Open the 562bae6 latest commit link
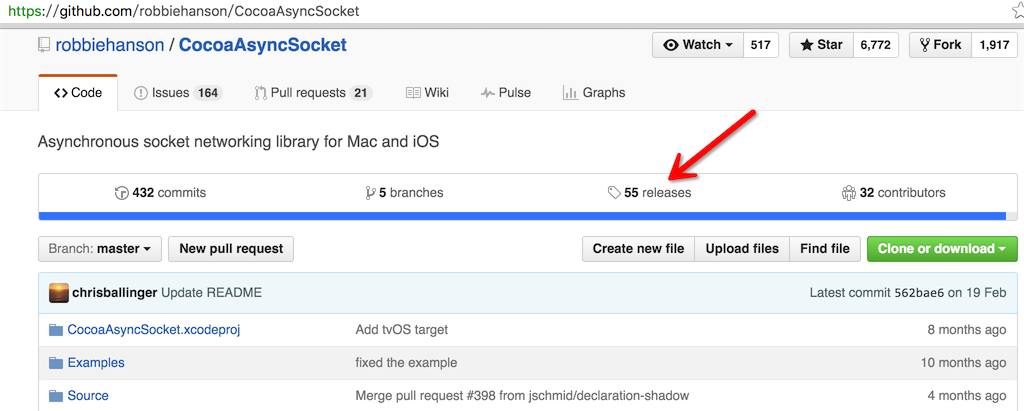Screen dimensions: 1024x411 click(919, 293)
